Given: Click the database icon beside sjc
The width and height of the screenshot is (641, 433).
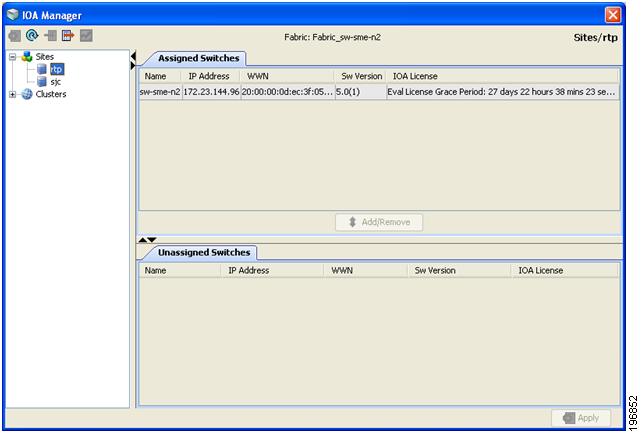Looking at the screenshot, I should (42, 82).
